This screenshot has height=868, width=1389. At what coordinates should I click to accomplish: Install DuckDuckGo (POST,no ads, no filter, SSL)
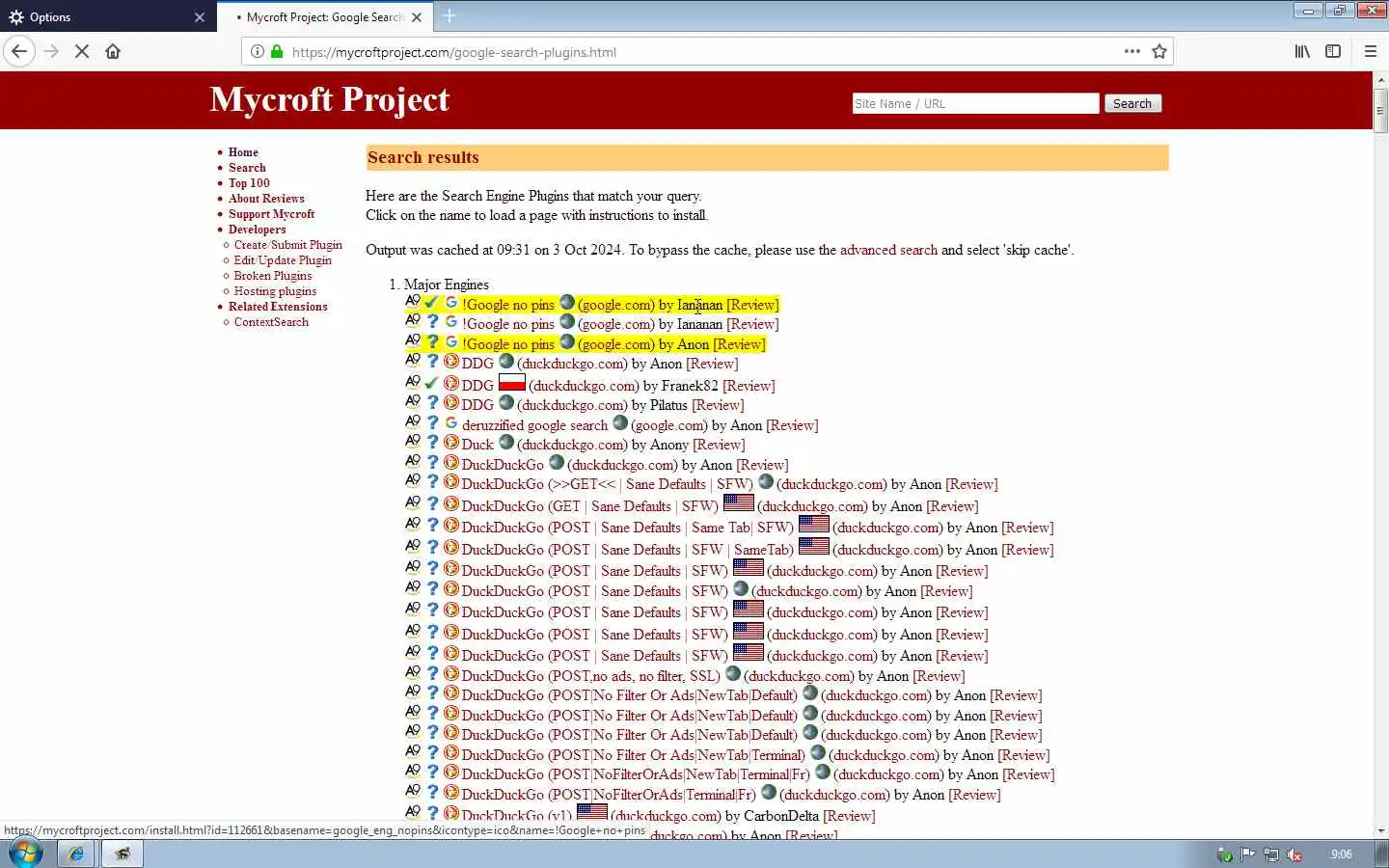[x=590, y=676]
